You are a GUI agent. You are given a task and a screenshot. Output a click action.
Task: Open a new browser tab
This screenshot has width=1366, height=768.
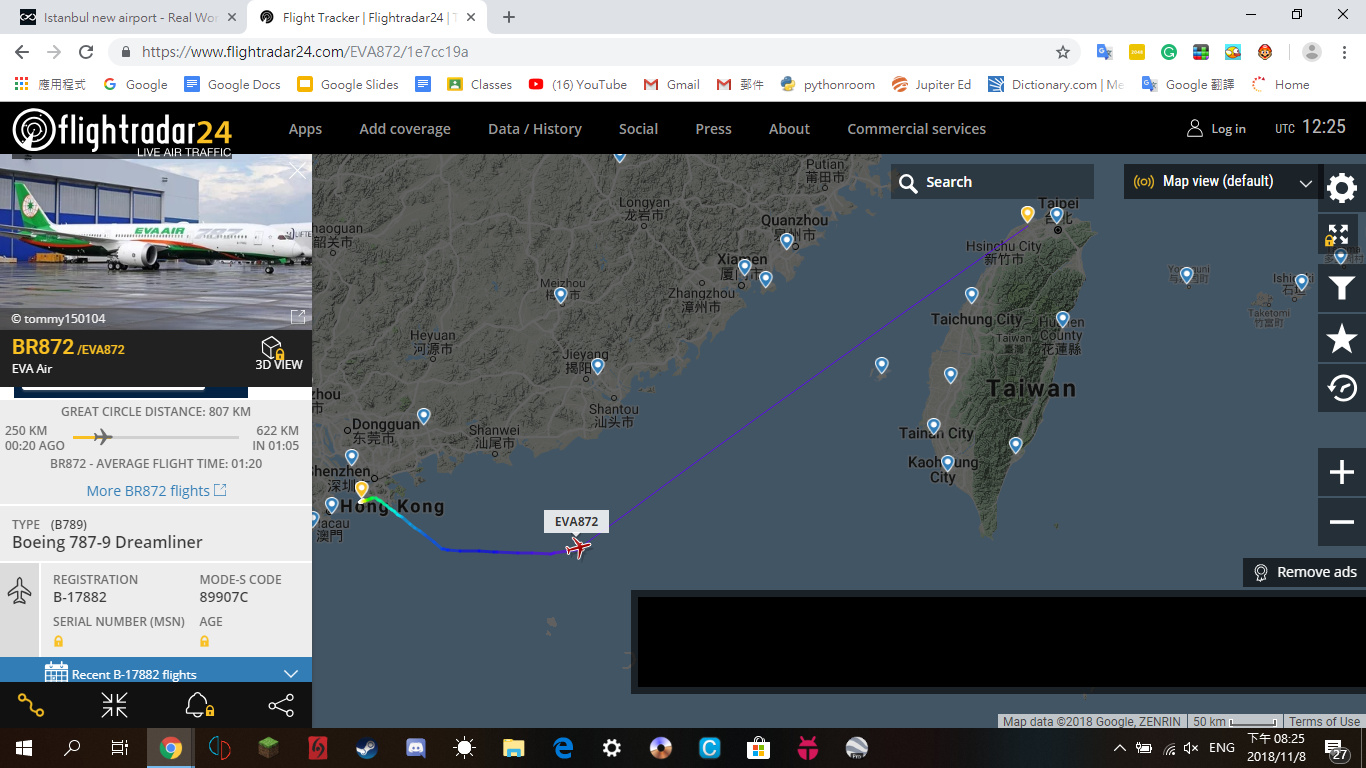click(x=509, y=17)
